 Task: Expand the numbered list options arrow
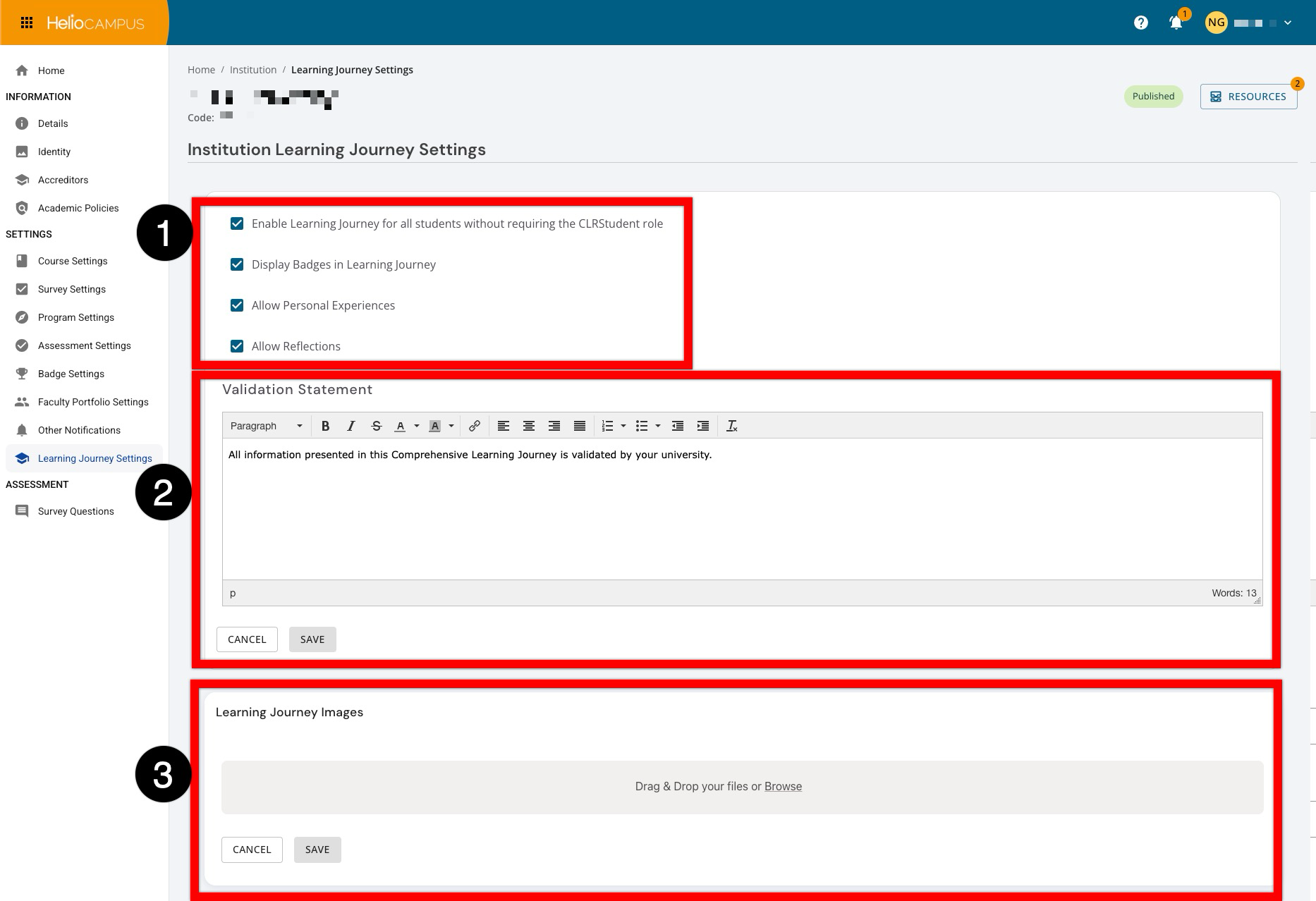(x=623, y=426)
